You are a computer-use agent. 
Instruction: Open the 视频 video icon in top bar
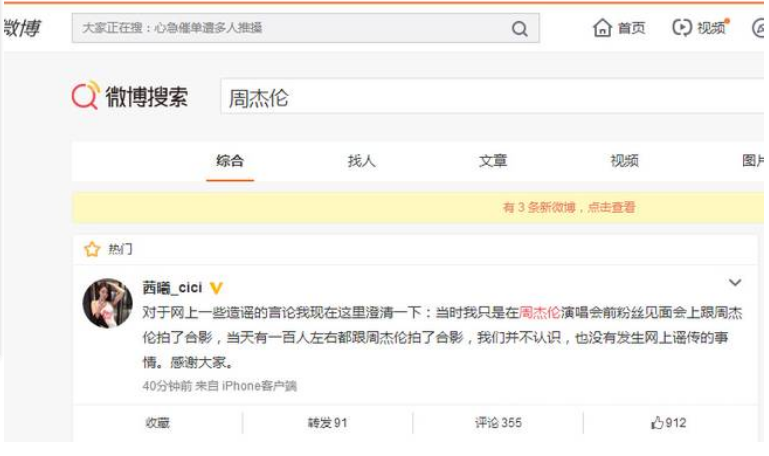tap(682, 27)
